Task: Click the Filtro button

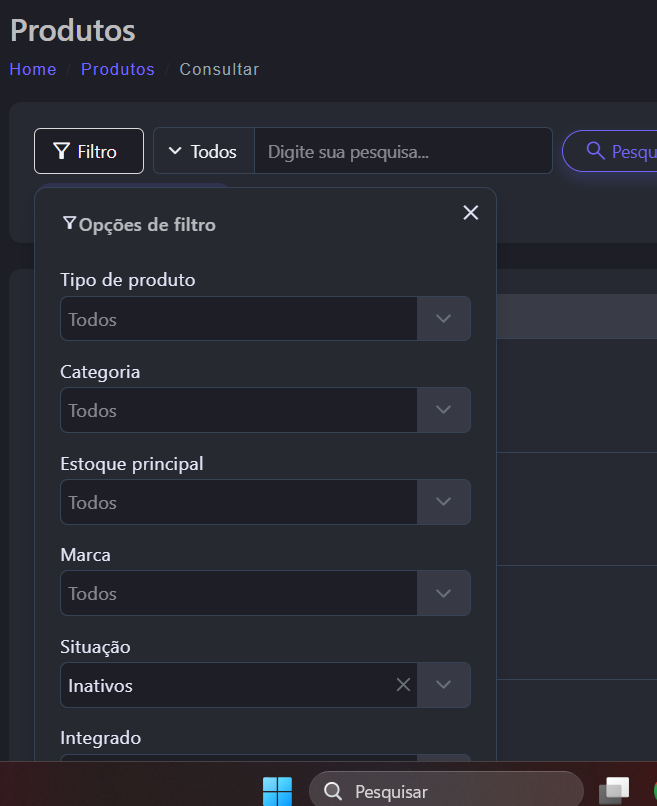Action: [88, 151]
